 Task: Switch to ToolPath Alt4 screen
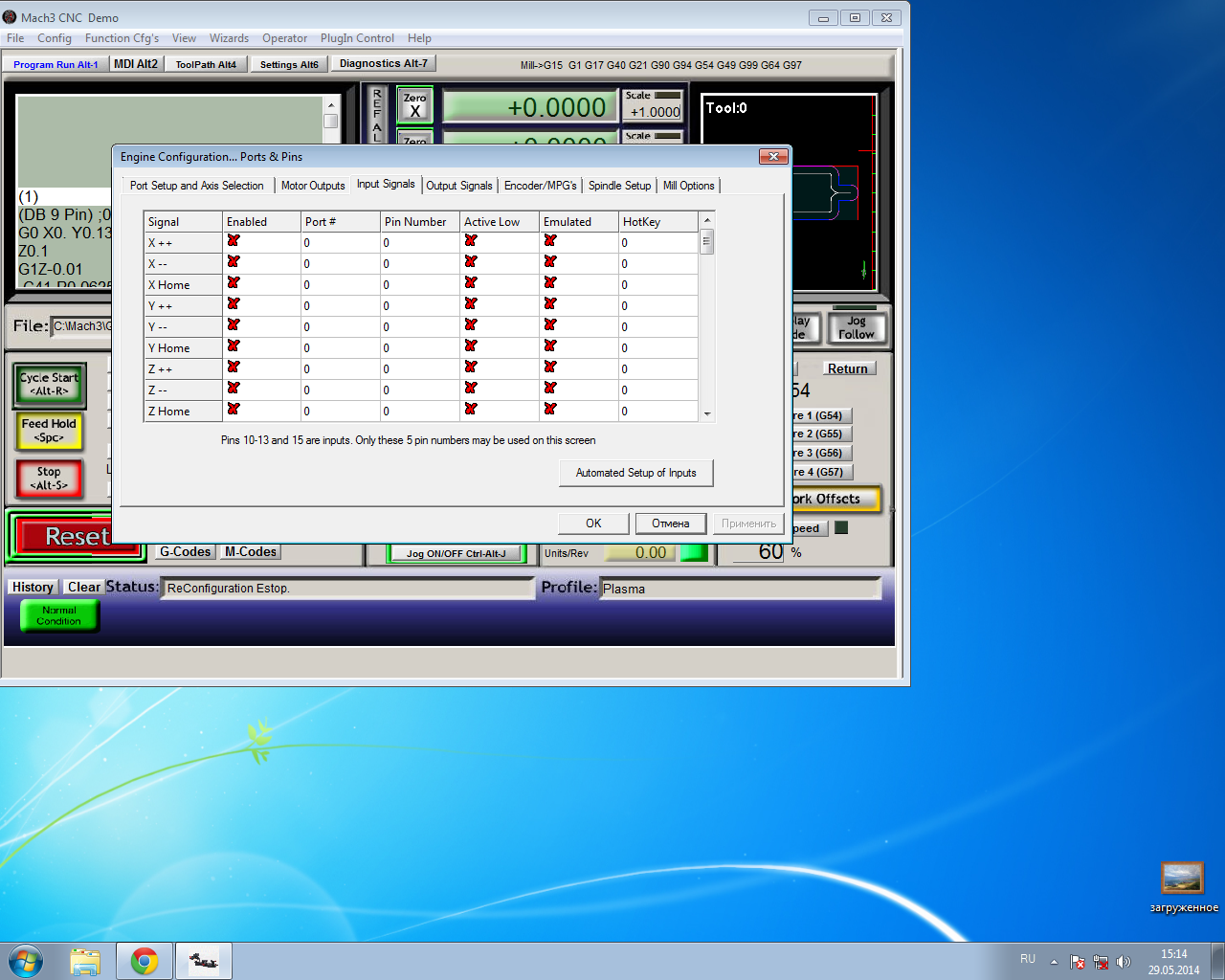(x=206, y=64)
